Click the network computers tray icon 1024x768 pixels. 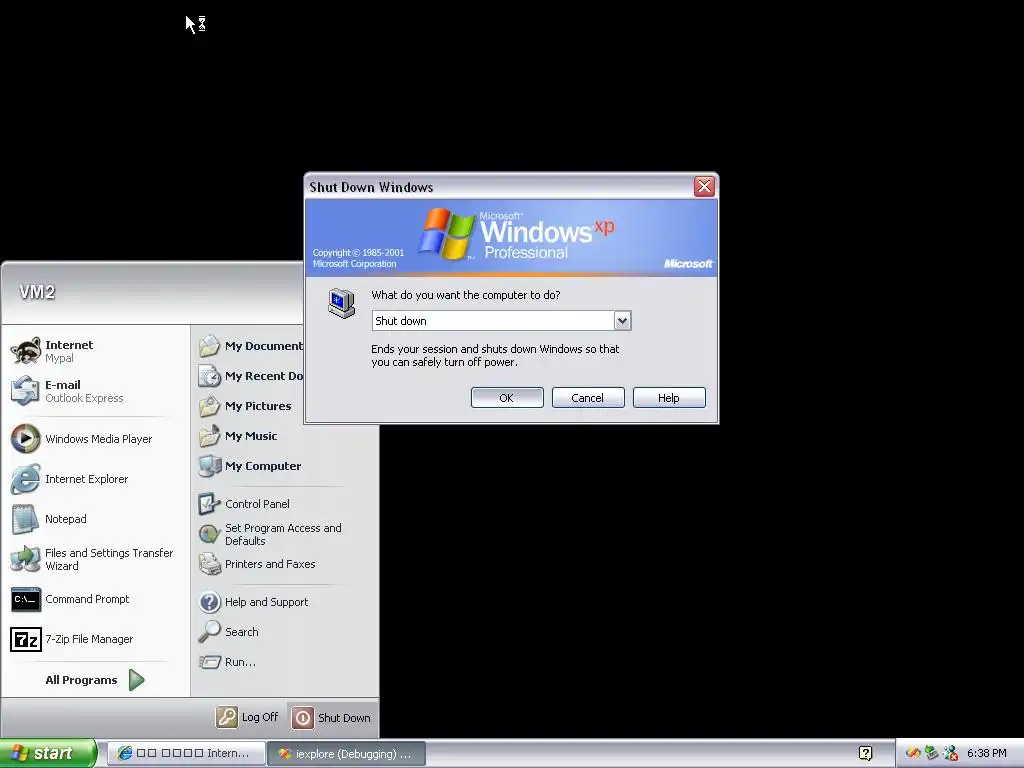[931, 754]
